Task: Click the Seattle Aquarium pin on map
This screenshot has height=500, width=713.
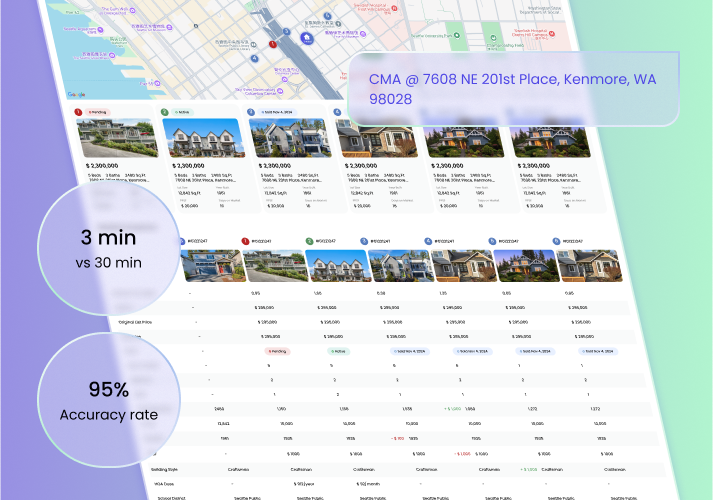Action: click(x=100, y=30)
